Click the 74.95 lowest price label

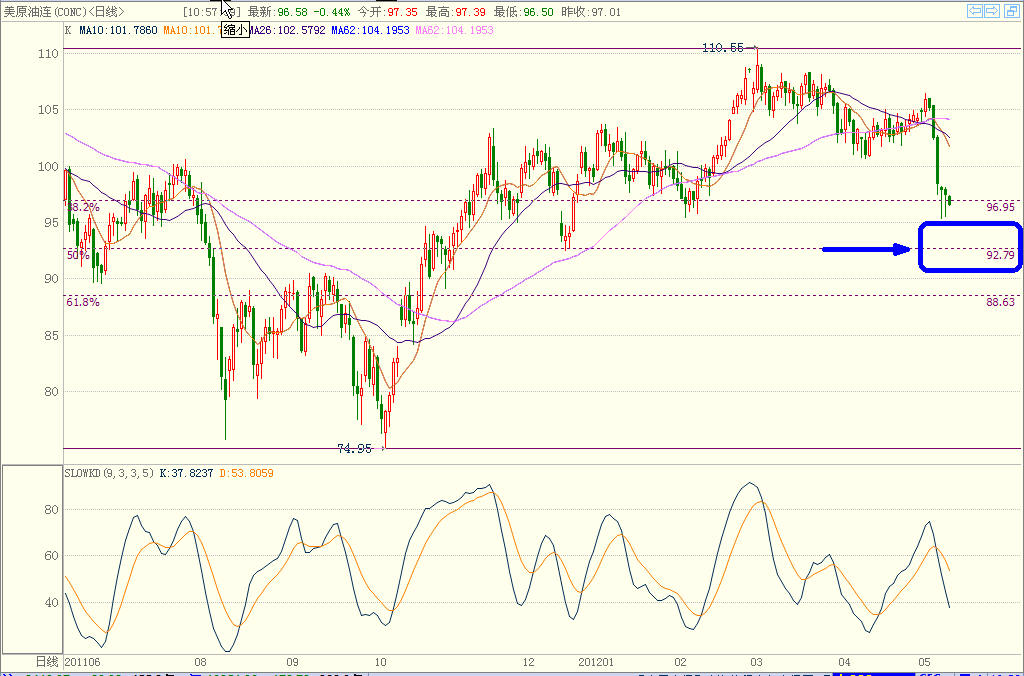point(354,449)
